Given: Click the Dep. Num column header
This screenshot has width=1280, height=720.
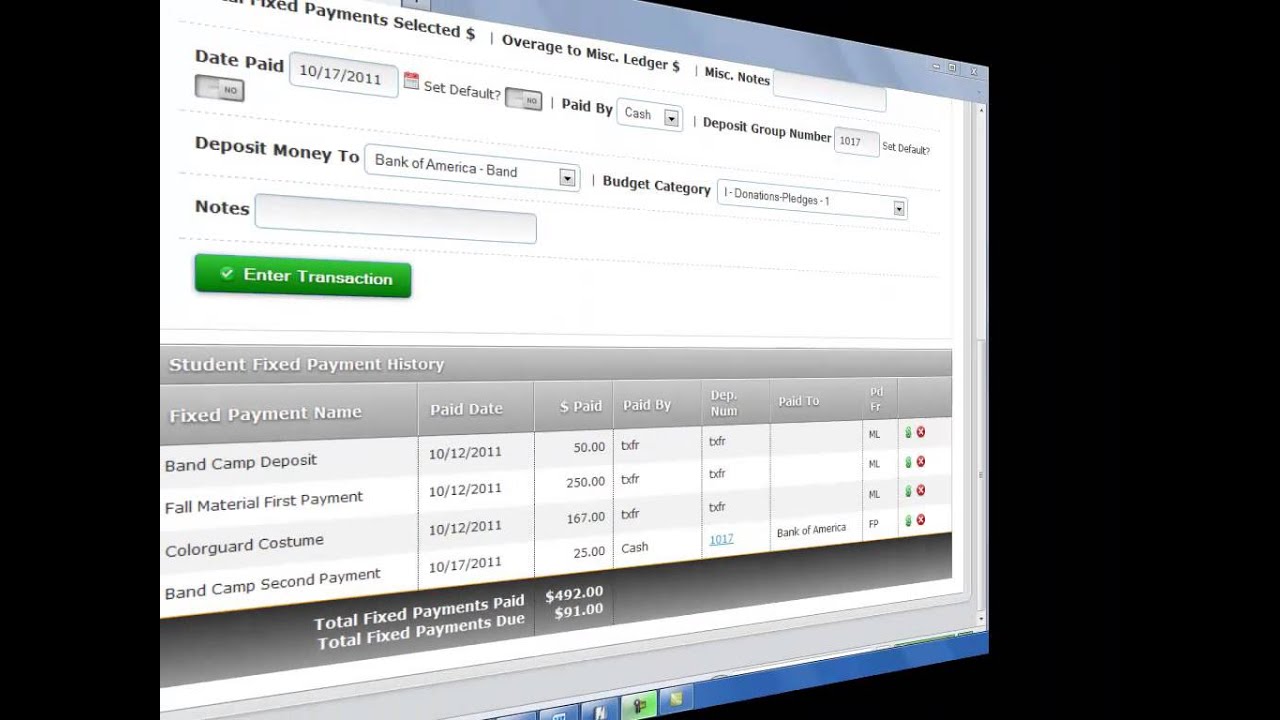Looking at the screenshot, I should click(724, 403).
